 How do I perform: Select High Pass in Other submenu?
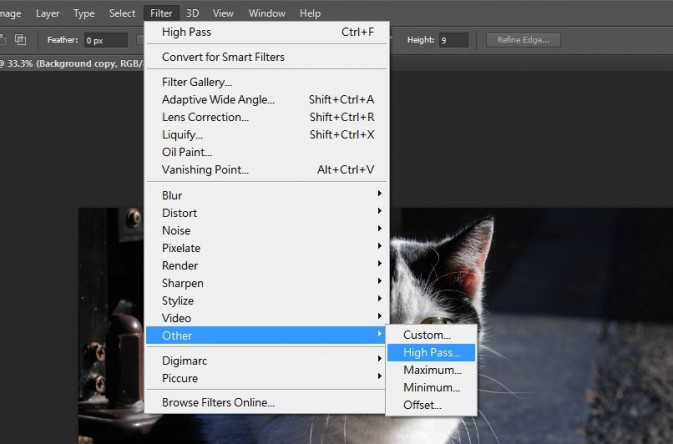coord(431,353)
